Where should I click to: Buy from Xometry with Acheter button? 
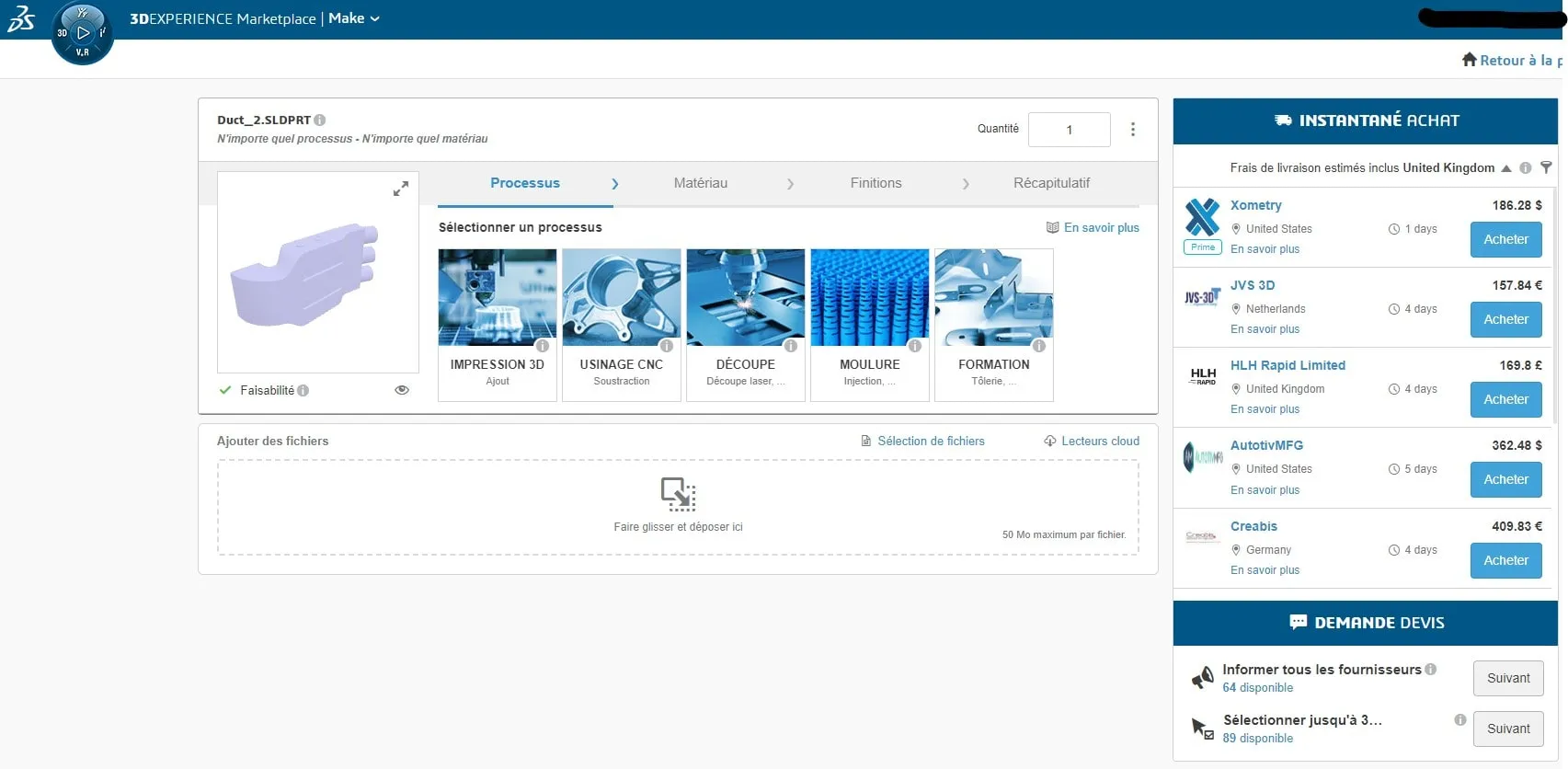tap(1505, 239)
